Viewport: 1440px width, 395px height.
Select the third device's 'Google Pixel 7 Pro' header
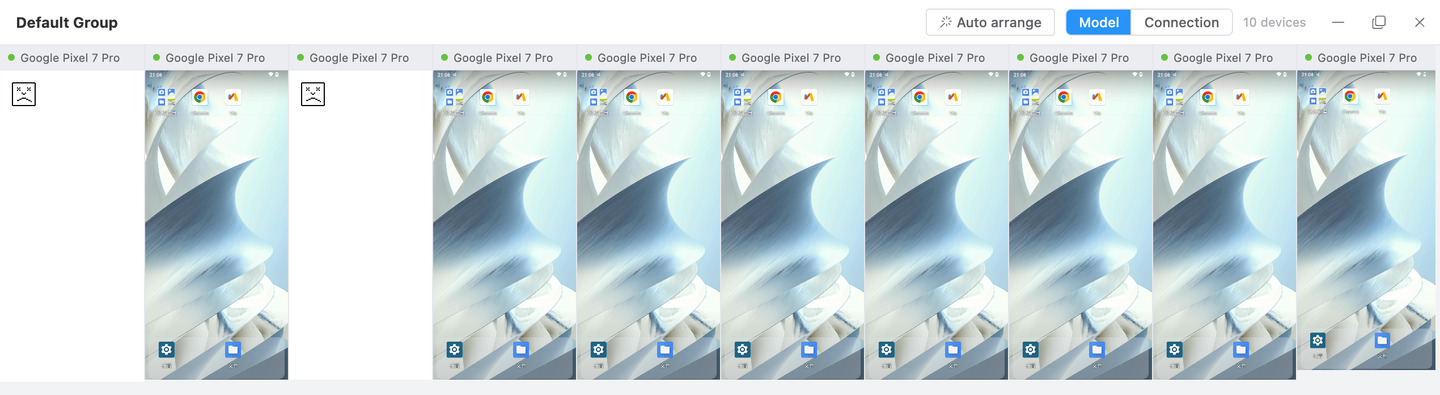[360, 58]
